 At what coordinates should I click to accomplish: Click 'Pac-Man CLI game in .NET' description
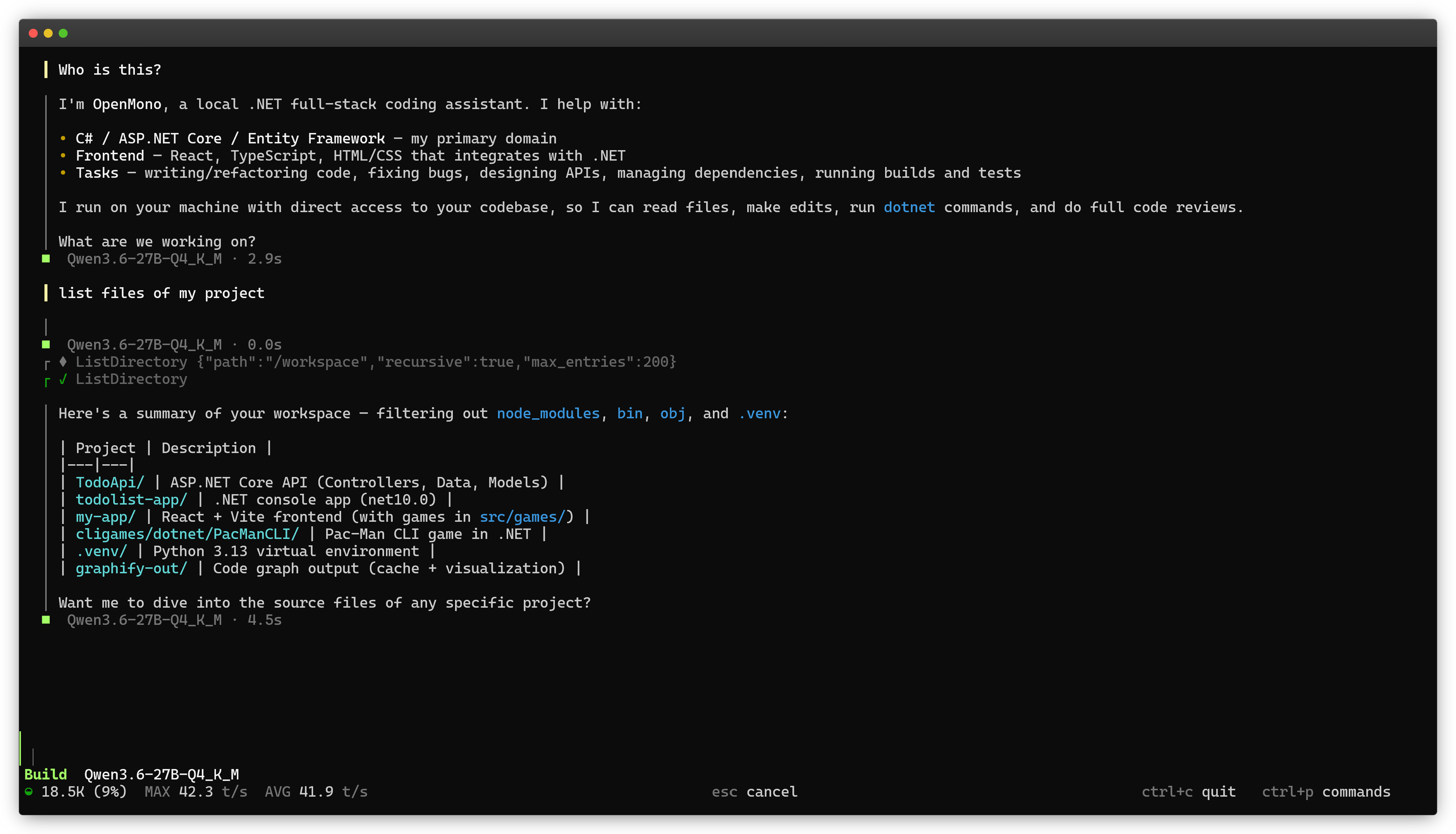click(428, 534)
